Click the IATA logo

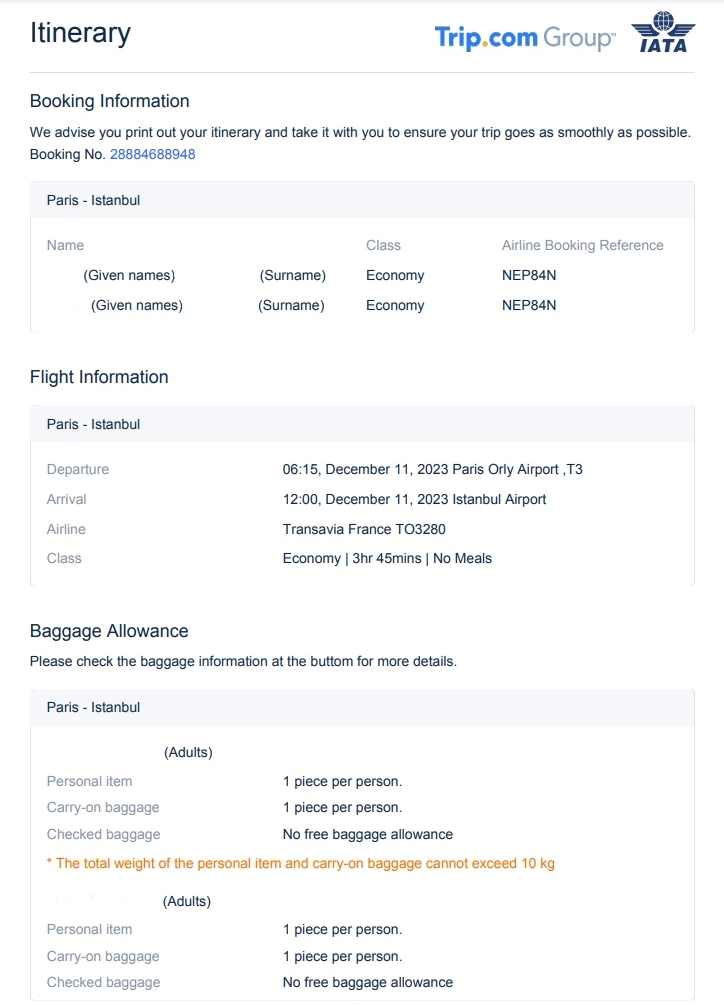click(662, 32)
